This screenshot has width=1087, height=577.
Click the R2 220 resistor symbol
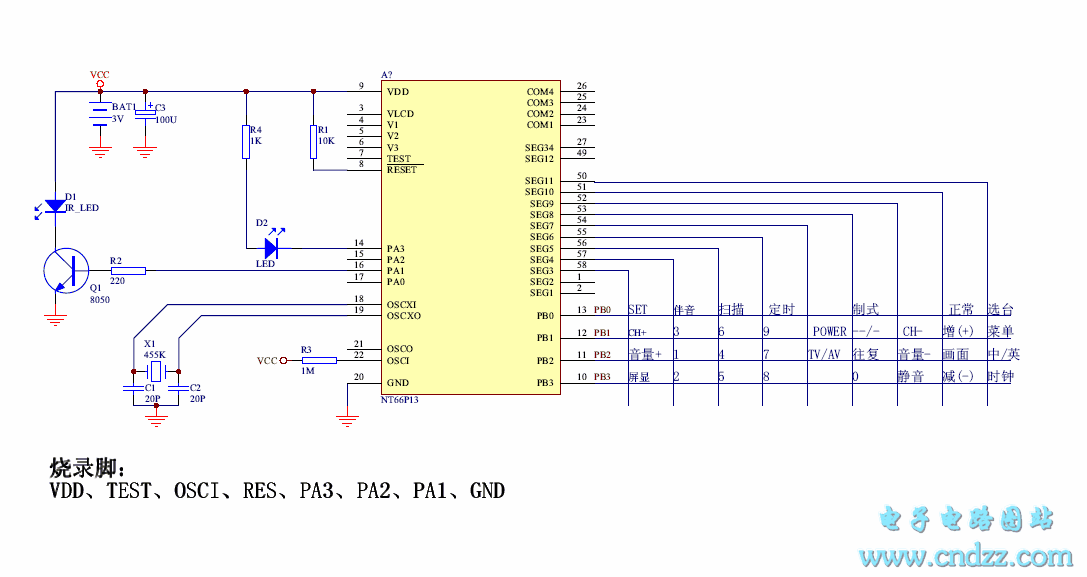click(128, 270)
